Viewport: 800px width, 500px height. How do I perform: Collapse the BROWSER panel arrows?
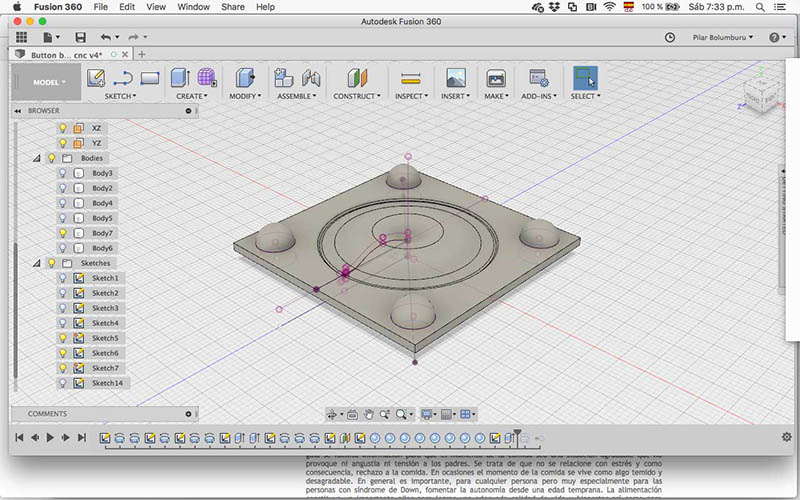pyautogui.click(x=18, y=111)
